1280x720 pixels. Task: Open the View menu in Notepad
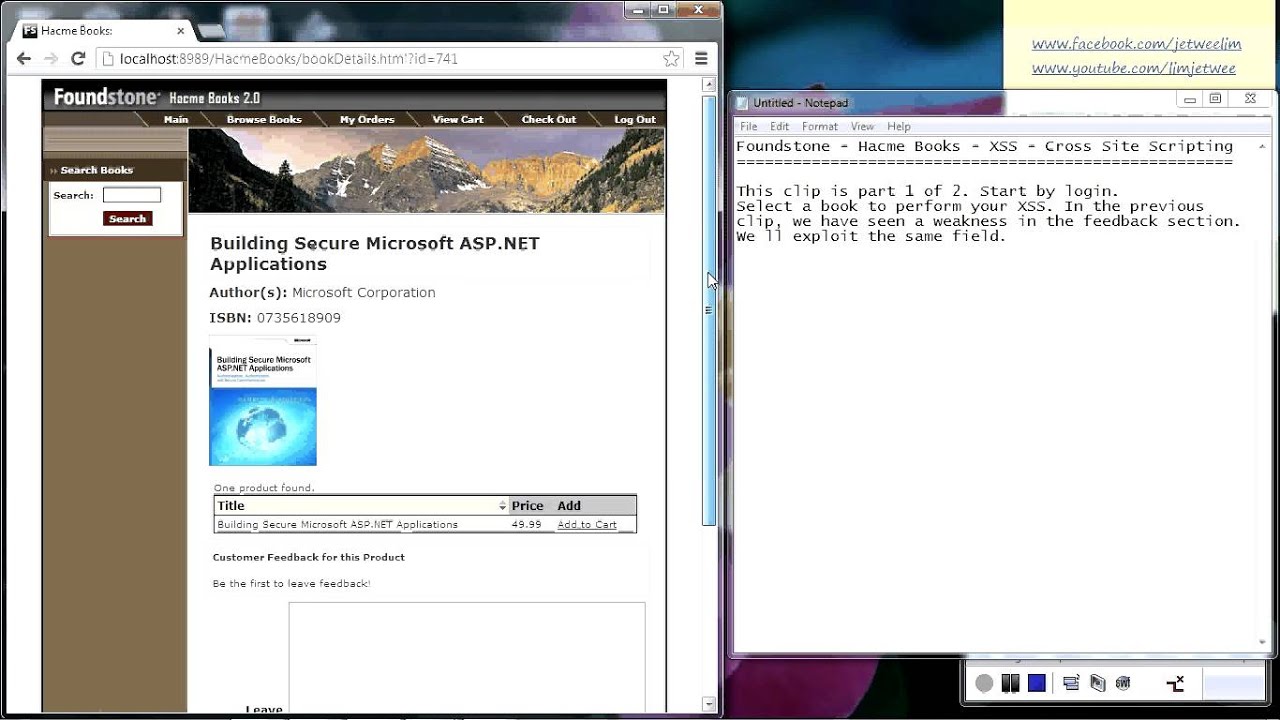(x=862, y=126)
